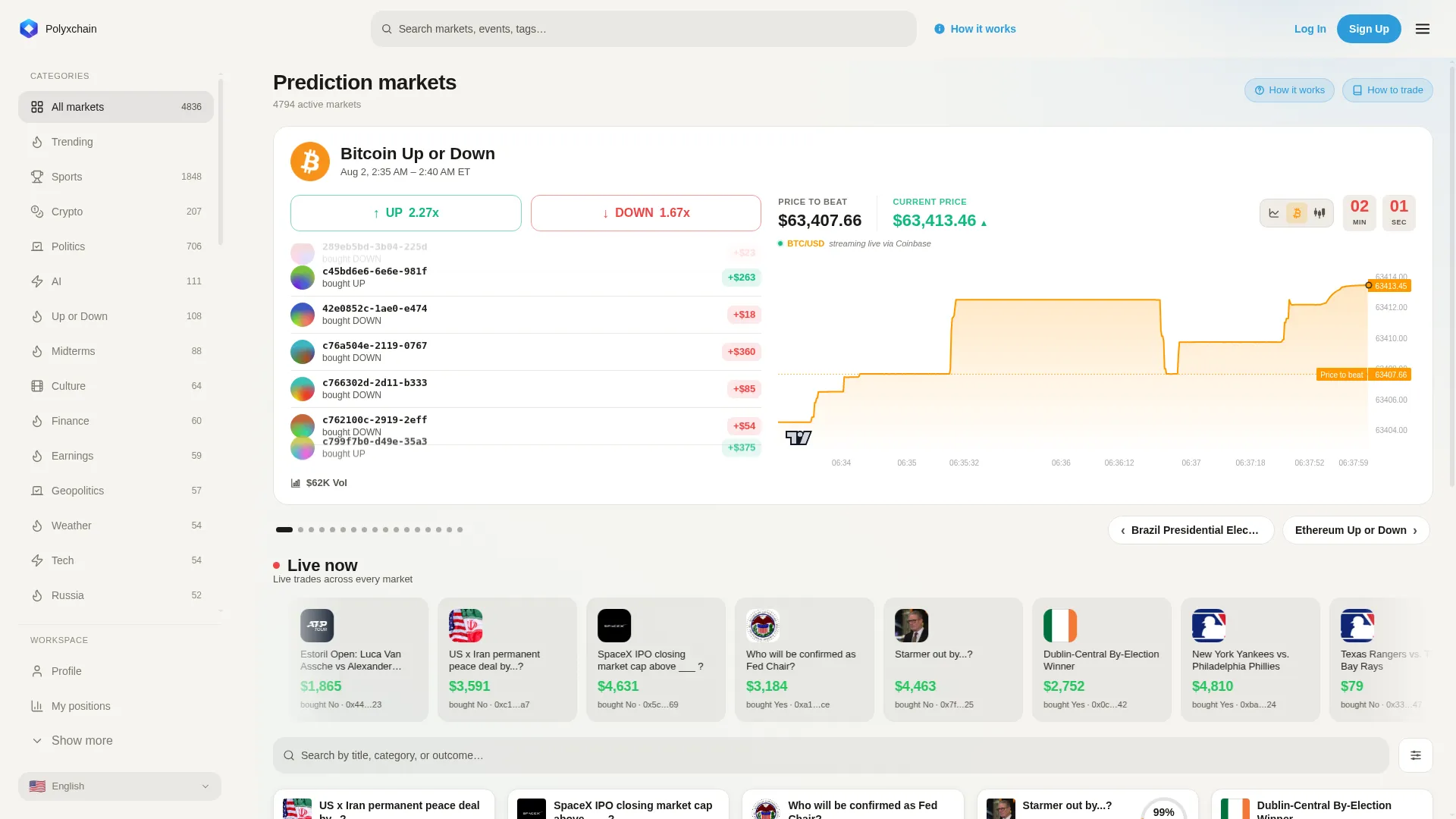The width and height of the screenshot is (1456, 819).
Task: Click the SpaceX logo in Live now
Action: (614, 626)
